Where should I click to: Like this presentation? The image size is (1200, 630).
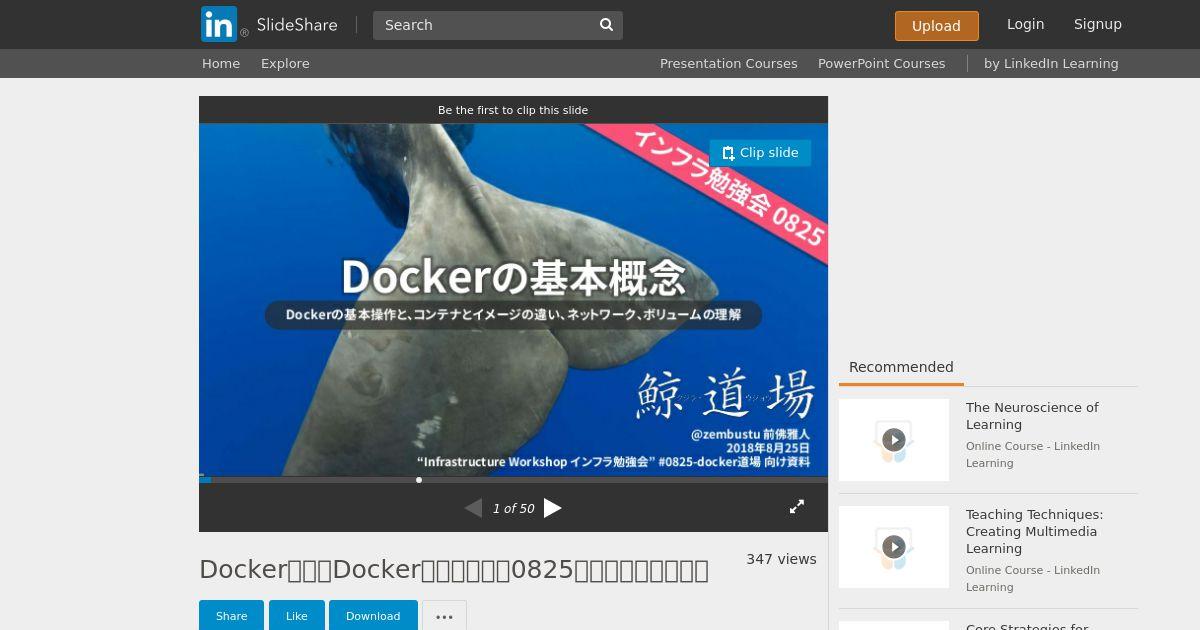coord(297,616)
